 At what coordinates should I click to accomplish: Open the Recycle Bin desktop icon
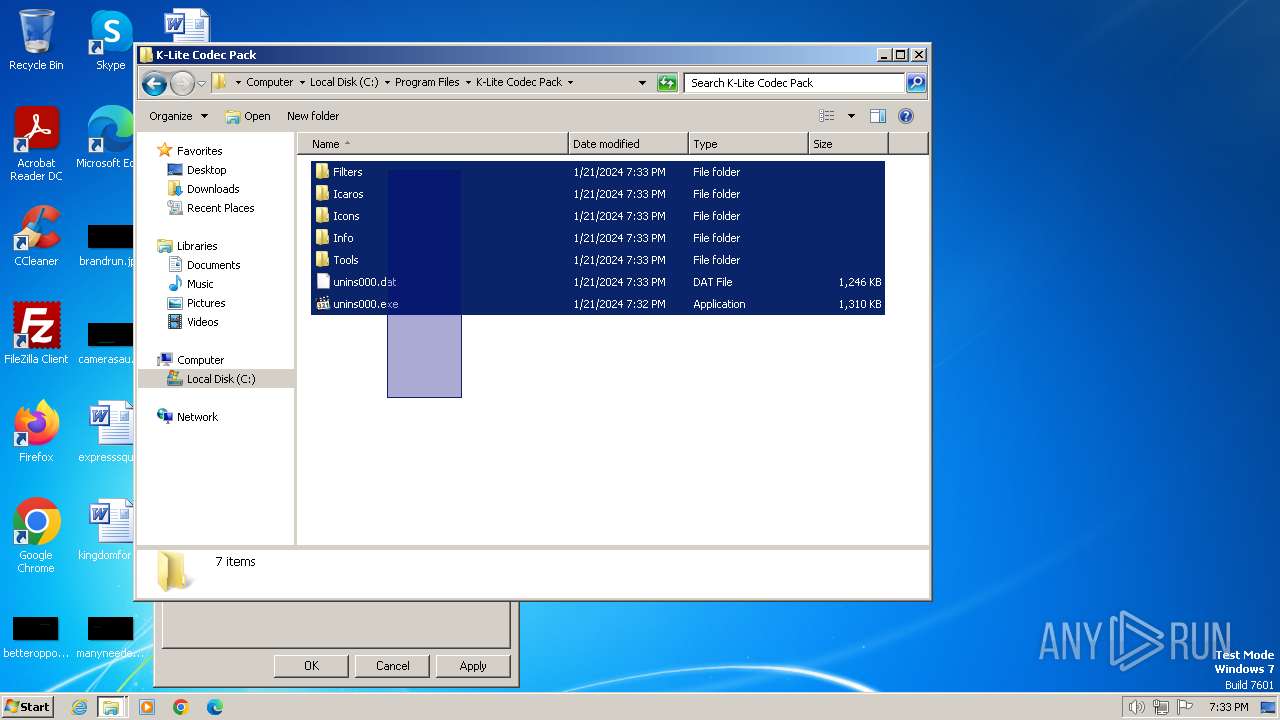[x=36, y=40]
